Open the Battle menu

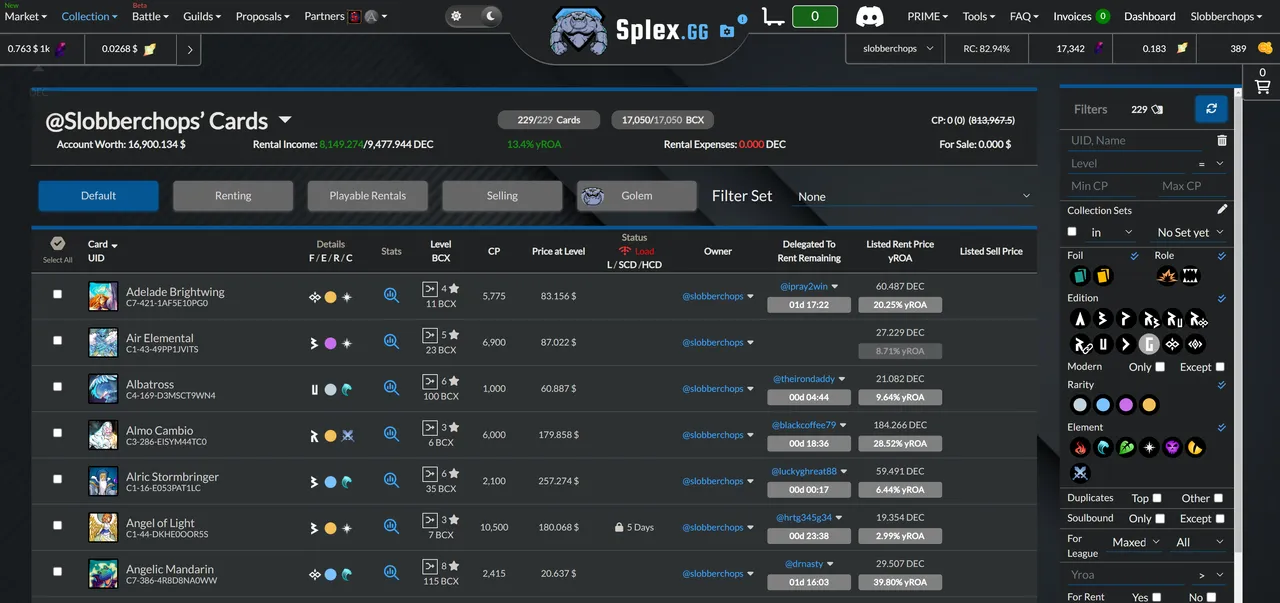tap(150, 17)
